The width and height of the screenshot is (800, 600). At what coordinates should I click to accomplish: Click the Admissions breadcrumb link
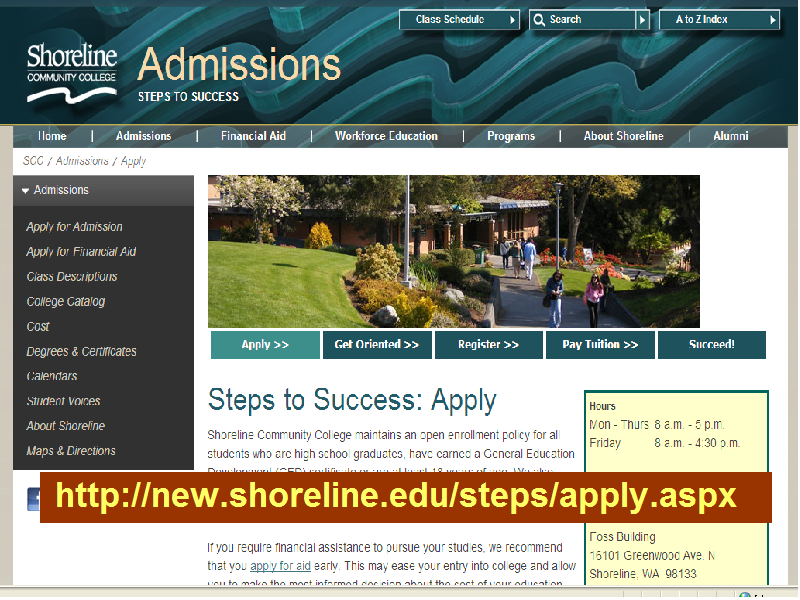pyautogui.click(x=82, y=161)
